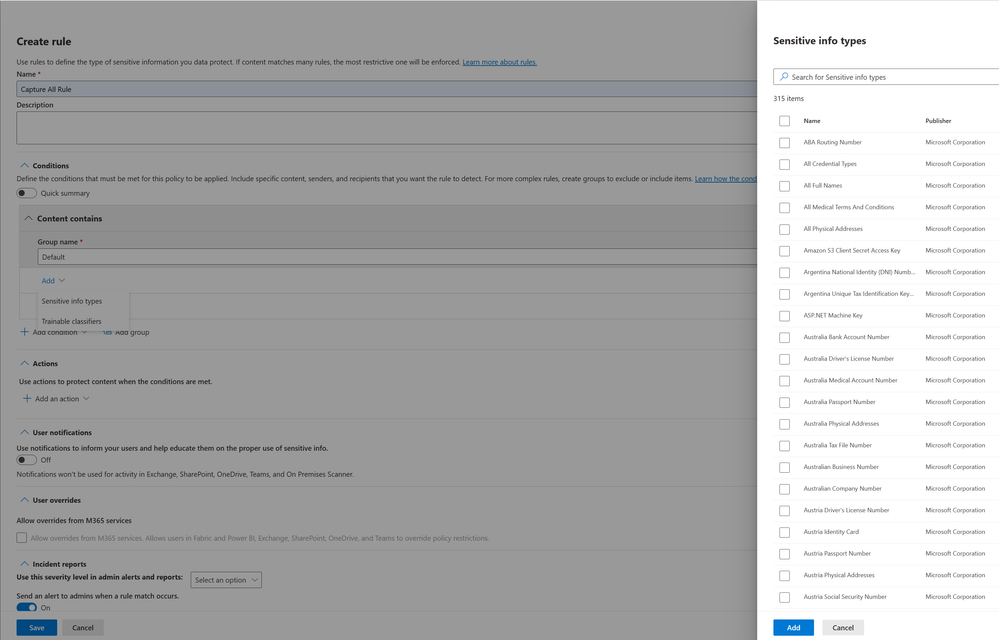Screen dimensions: 999x640
Task: Check the Australia Passport Number checkbox
Action: pos(784,402)
